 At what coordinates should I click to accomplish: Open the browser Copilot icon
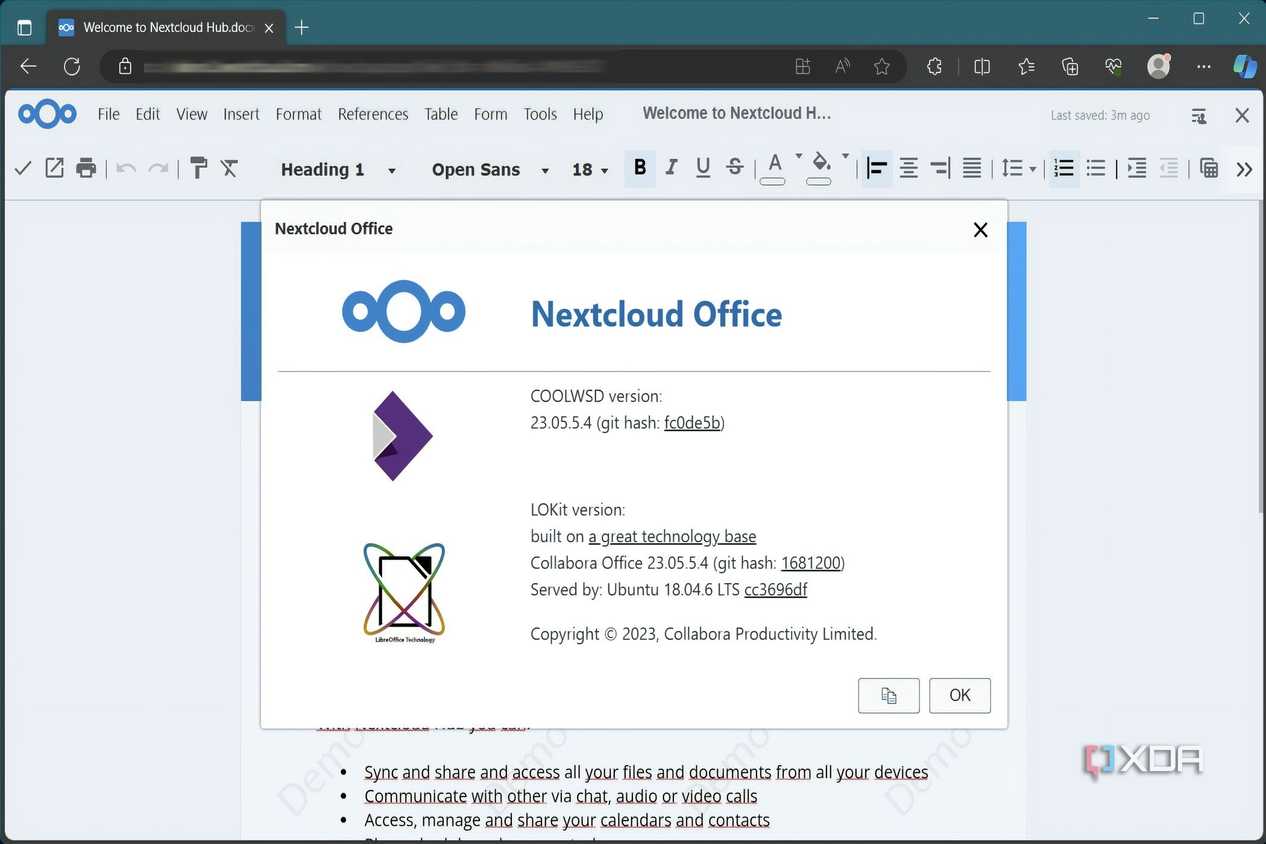coord(1245,66)
